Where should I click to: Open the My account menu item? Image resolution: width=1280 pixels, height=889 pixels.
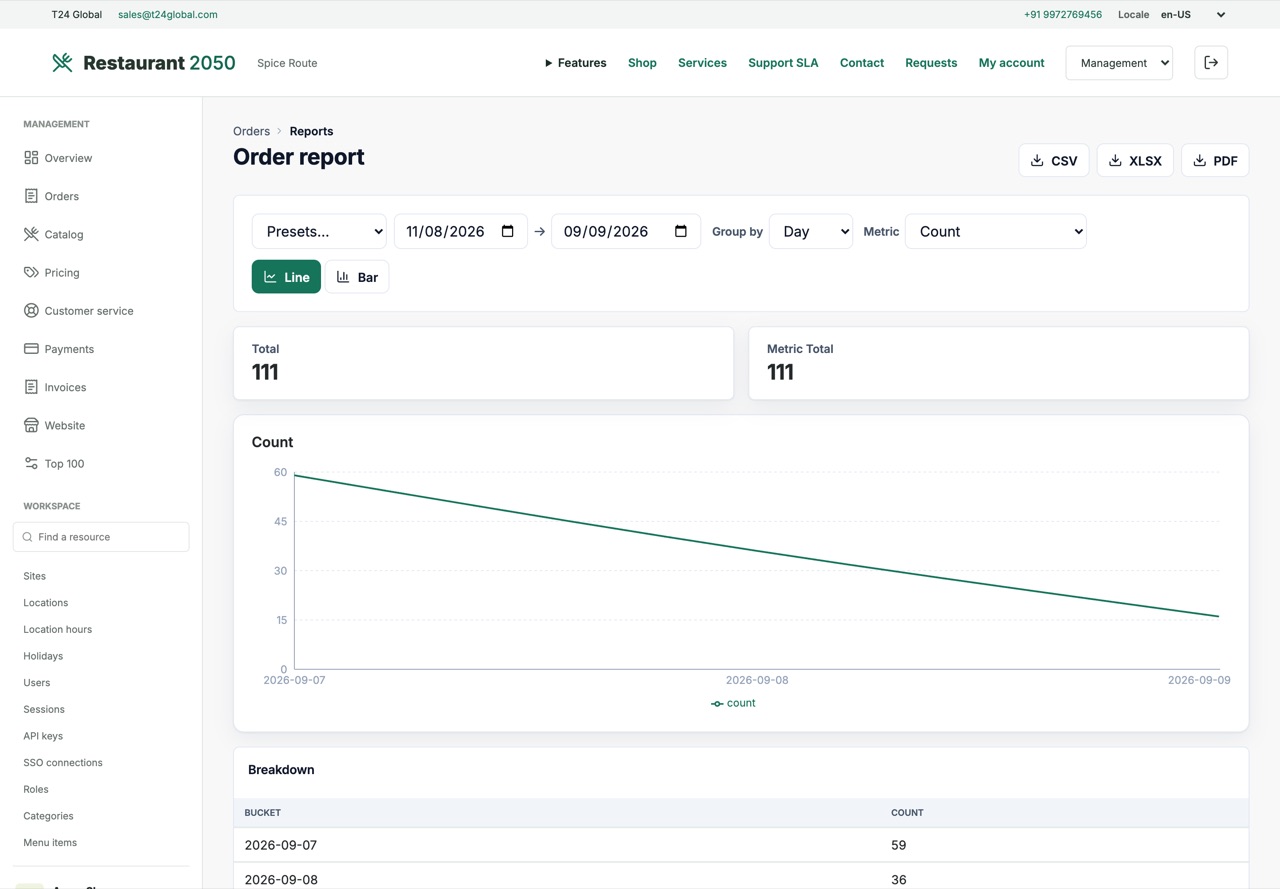1011,62
